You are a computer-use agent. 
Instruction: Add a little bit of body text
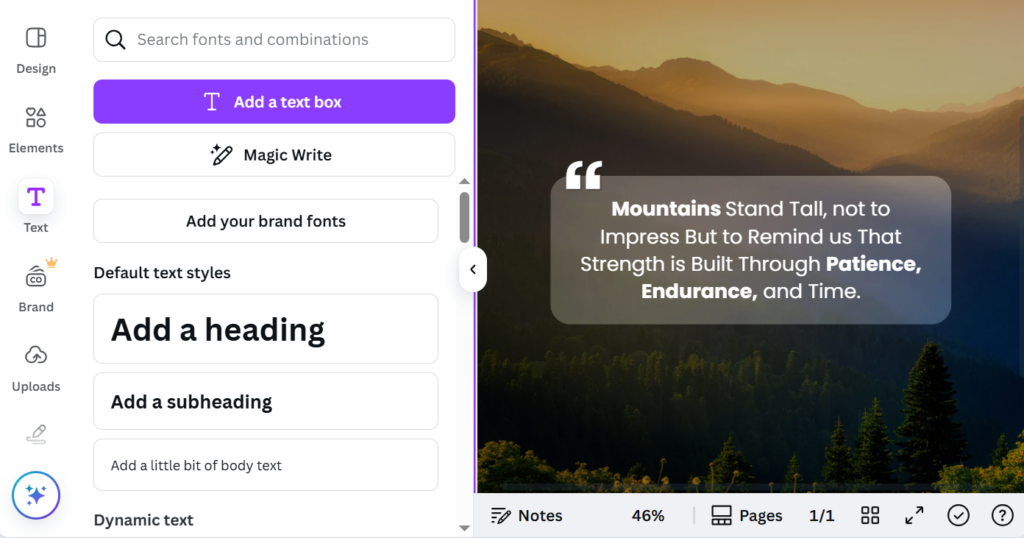(x=266, y=465)
